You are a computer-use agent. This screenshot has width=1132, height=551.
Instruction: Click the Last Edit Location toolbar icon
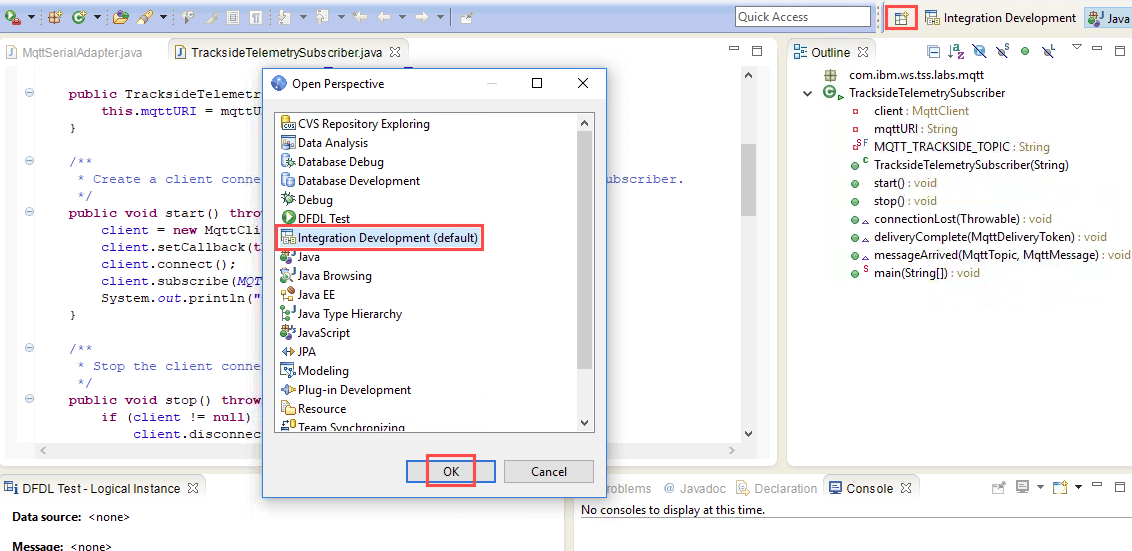(360, 17)
